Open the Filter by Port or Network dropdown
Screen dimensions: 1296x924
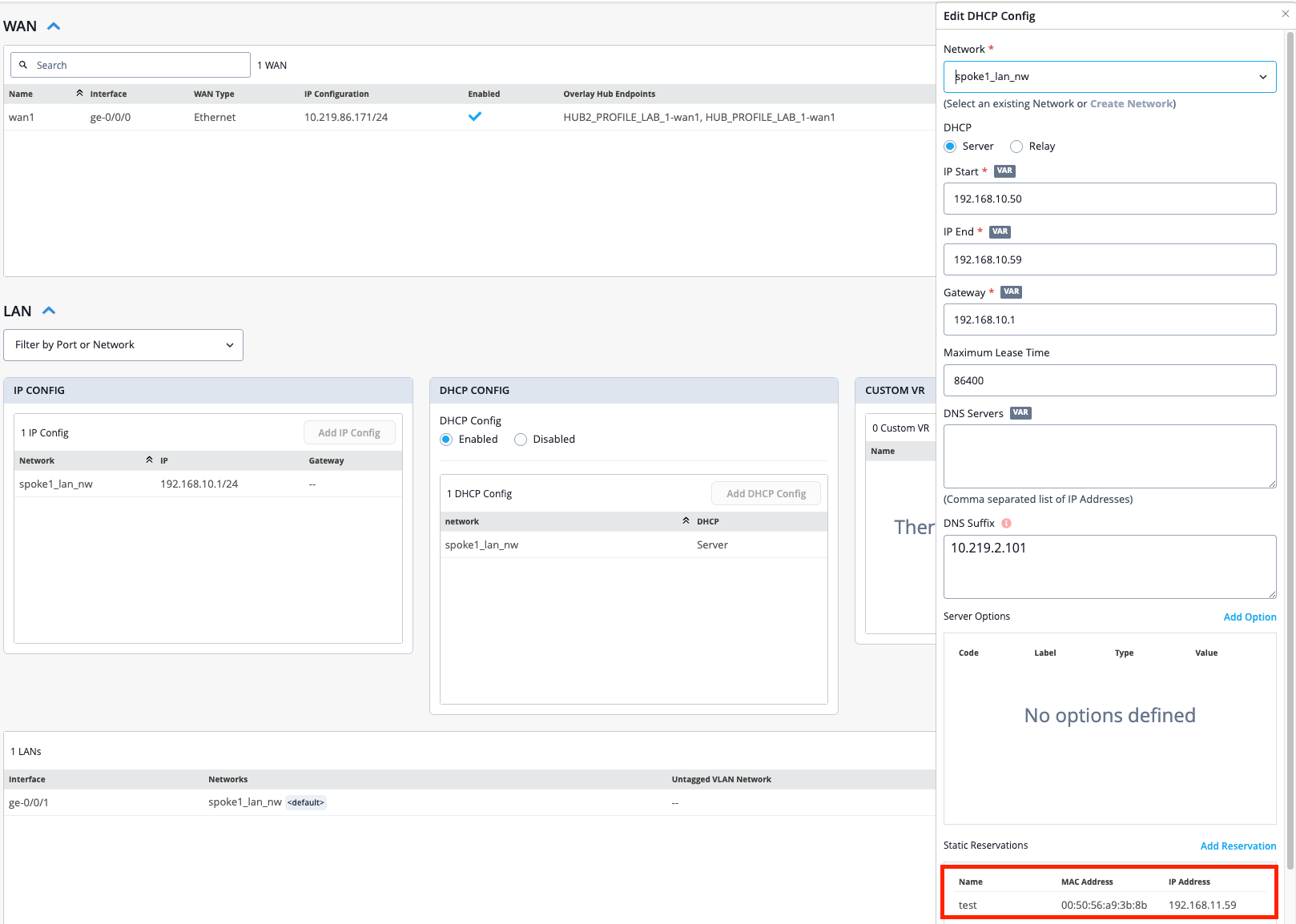pyautogui.click(x=123, y=345)
